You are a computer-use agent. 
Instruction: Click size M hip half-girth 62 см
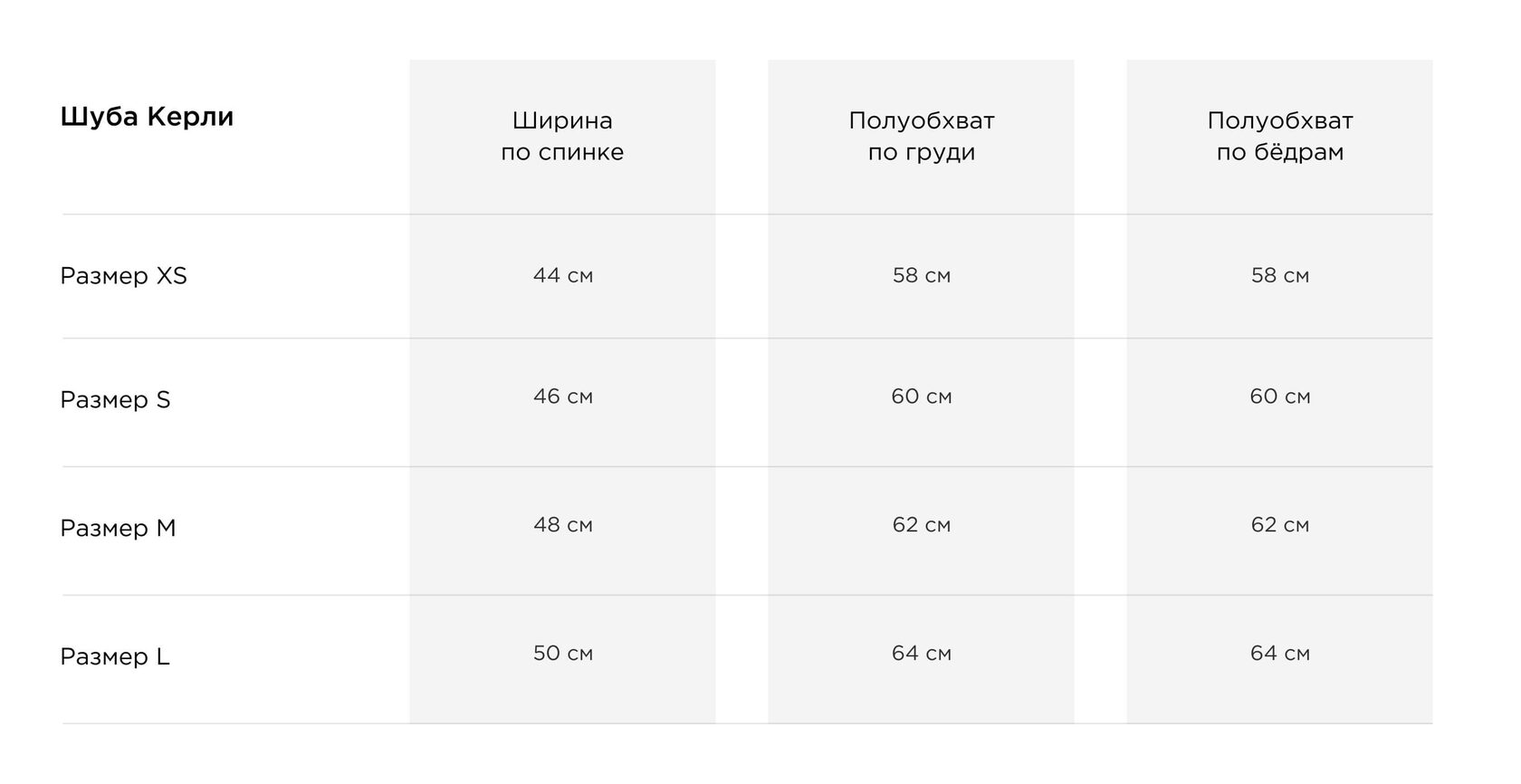(x=1279, y=525)
